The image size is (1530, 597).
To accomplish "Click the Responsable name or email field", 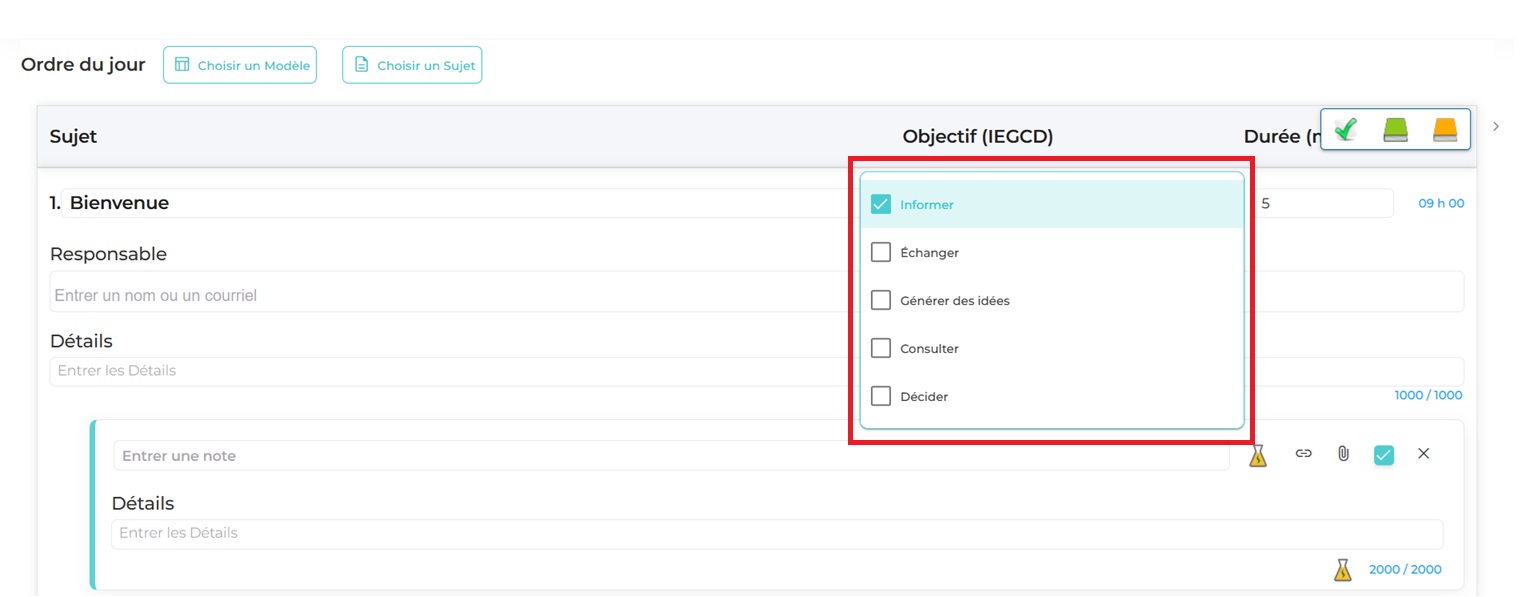I will click(450, 296).
